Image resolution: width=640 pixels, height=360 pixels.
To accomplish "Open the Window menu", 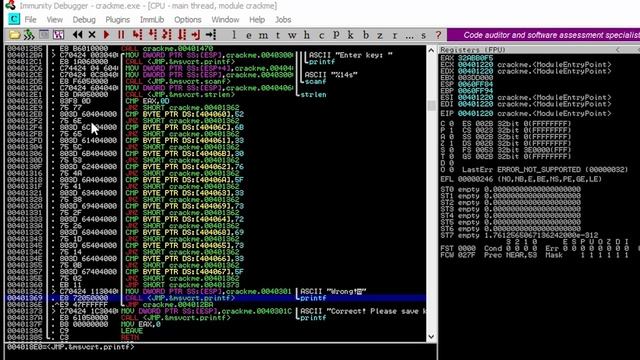I will click(225, 20).
